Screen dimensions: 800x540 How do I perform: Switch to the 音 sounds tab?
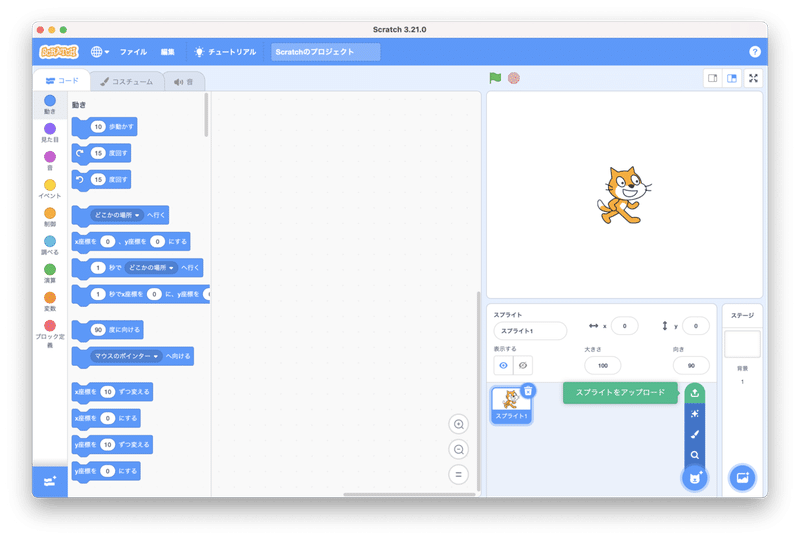click(184, 82)
